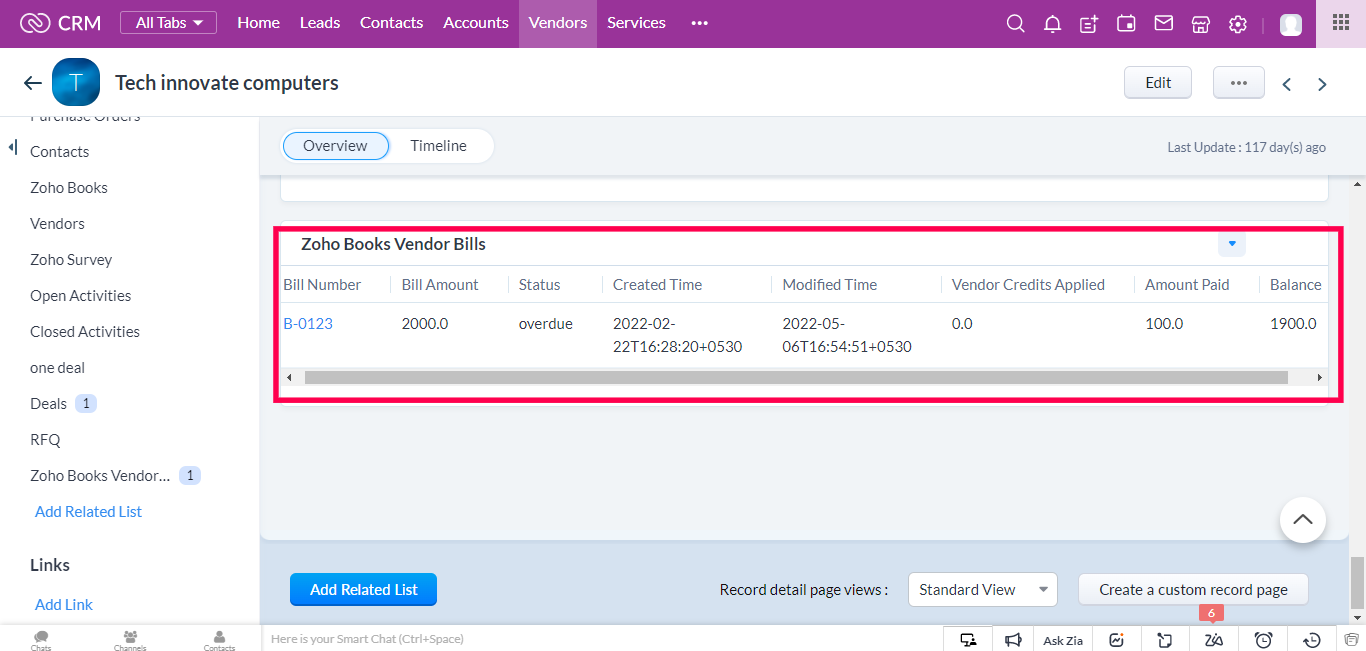Go to next record arrow
Image resolution: width=1366 pixels, height=651 pixels.
(1322, 84)
